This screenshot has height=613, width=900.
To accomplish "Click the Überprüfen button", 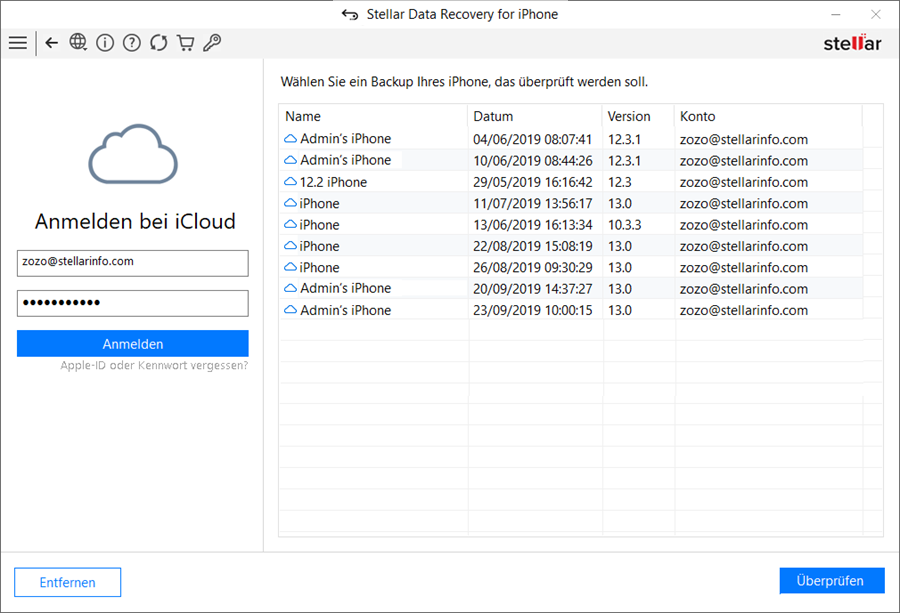I will pyautogui.click(x=832, y=581).
